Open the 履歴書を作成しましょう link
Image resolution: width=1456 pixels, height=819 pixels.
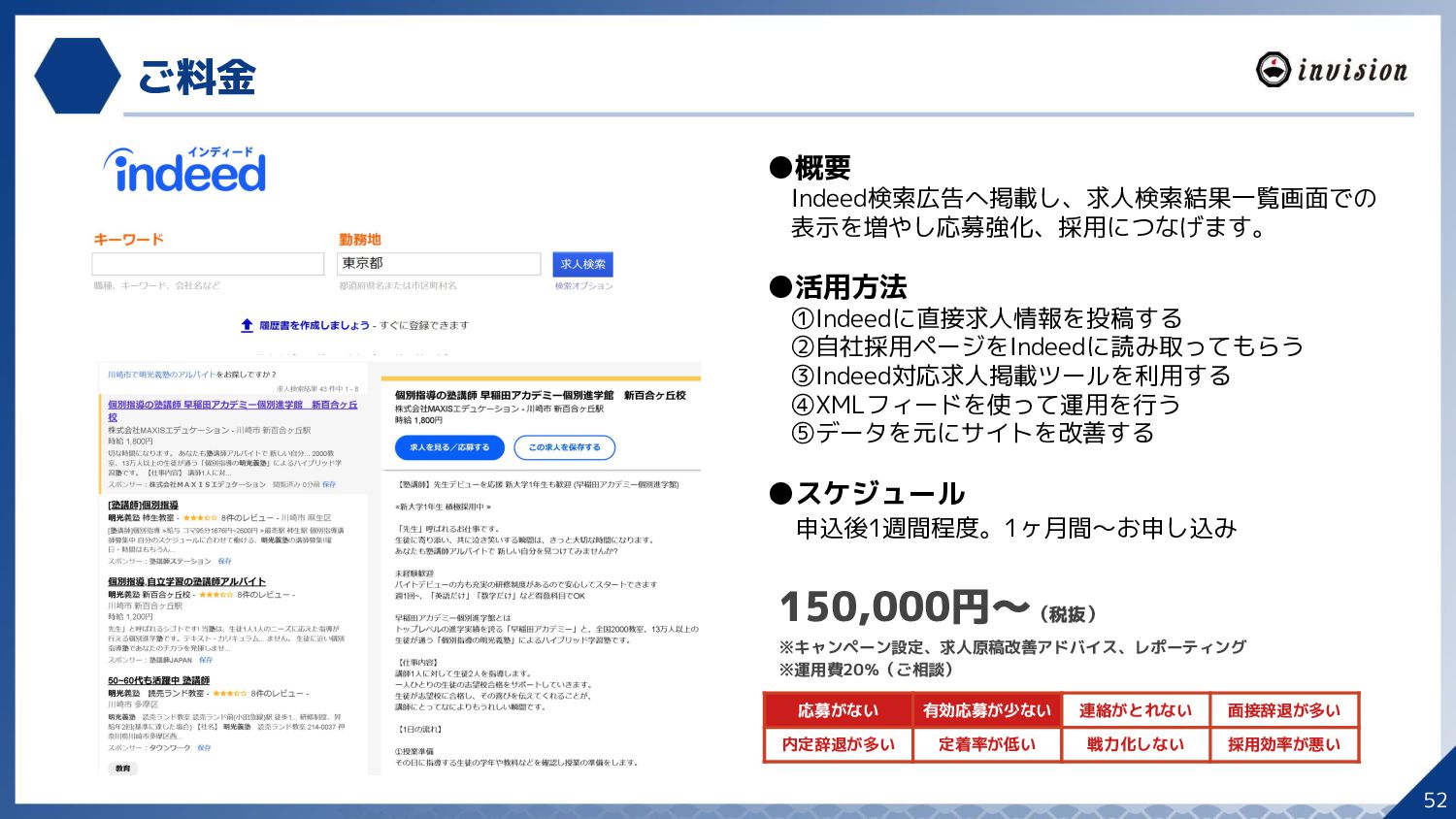(314, 325)
